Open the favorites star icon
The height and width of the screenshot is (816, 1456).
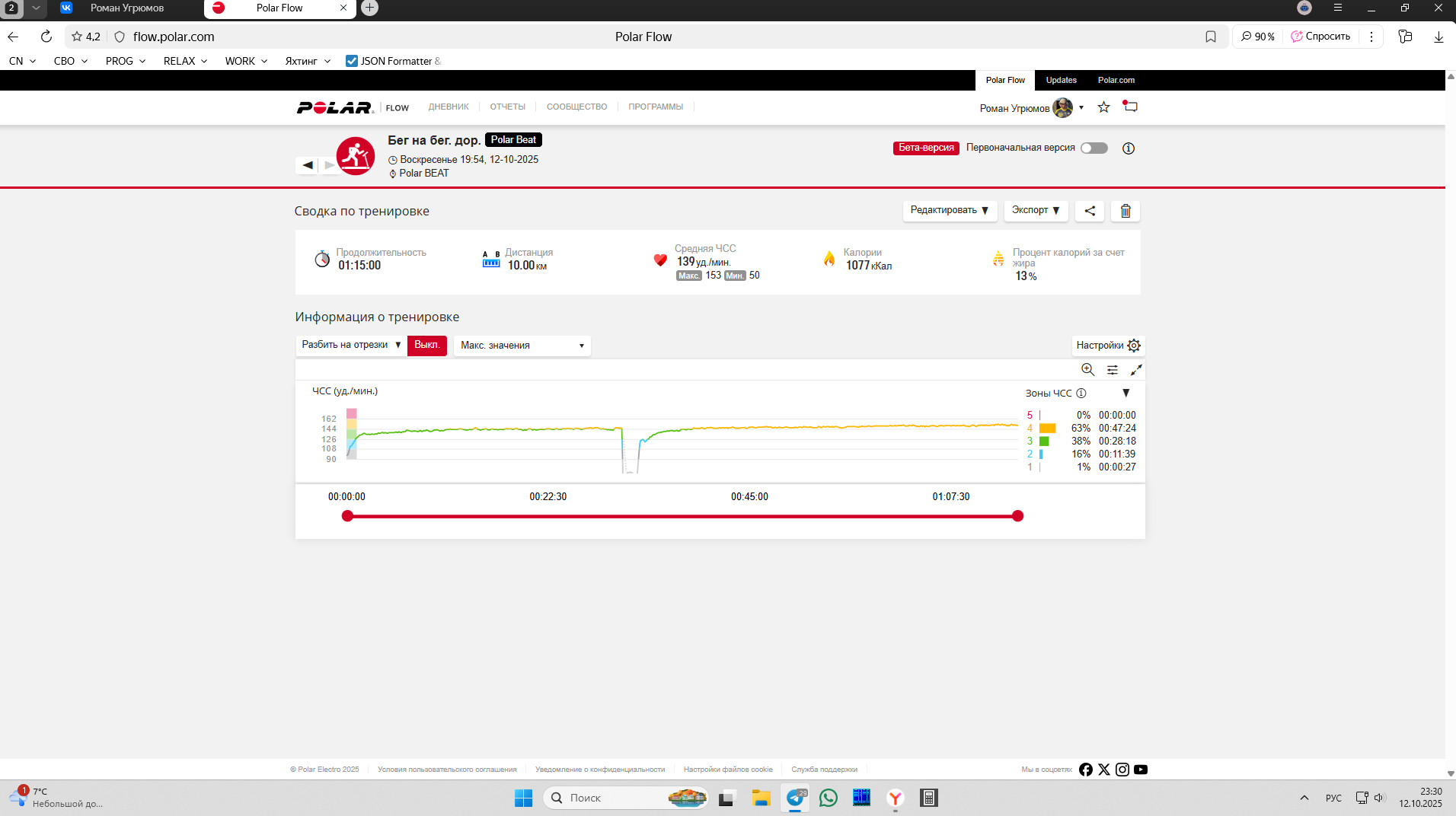(1103, 107)
